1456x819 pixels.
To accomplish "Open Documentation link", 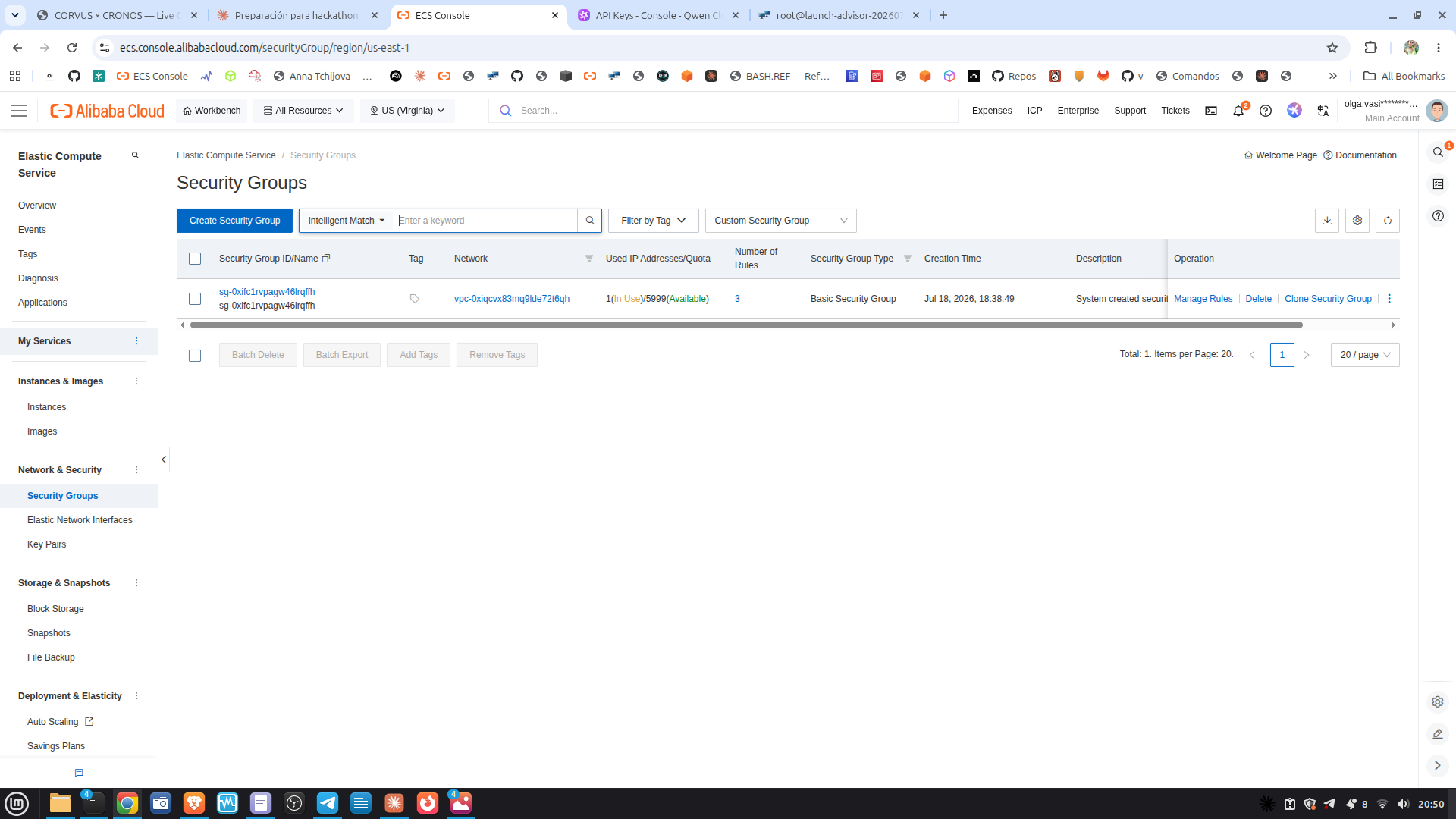I will tap(1360, 155).
